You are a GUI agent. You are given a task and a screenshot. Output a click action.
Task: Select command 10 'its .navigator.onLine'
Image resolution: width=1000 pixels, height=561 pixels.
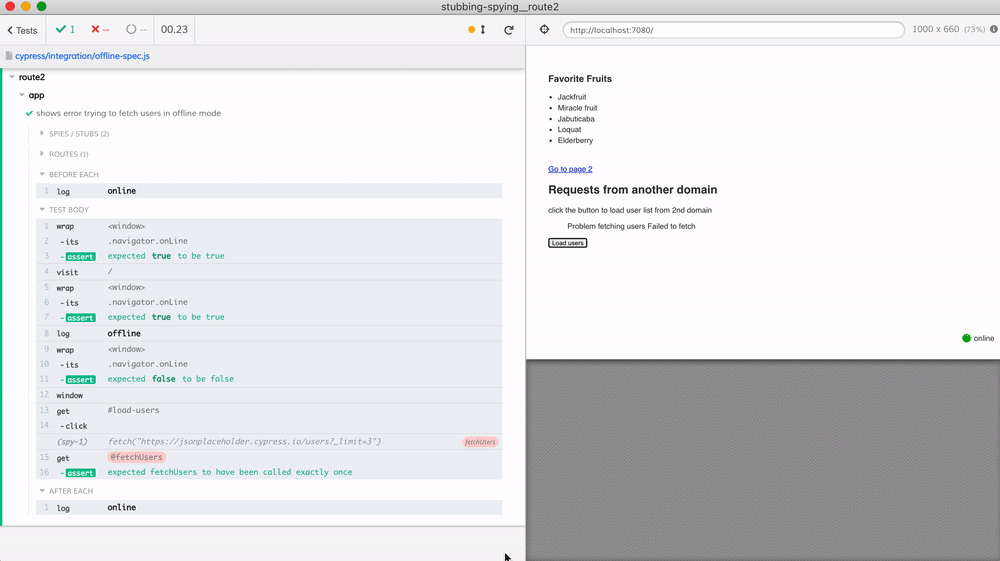click(269, 364)
